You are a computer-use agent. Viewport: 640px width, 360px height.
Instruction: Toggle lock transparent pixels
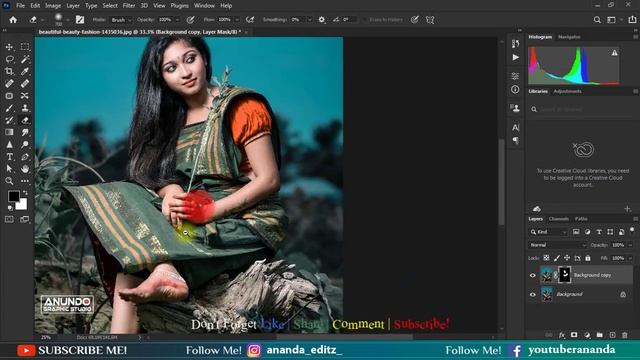tap(546, 258)
